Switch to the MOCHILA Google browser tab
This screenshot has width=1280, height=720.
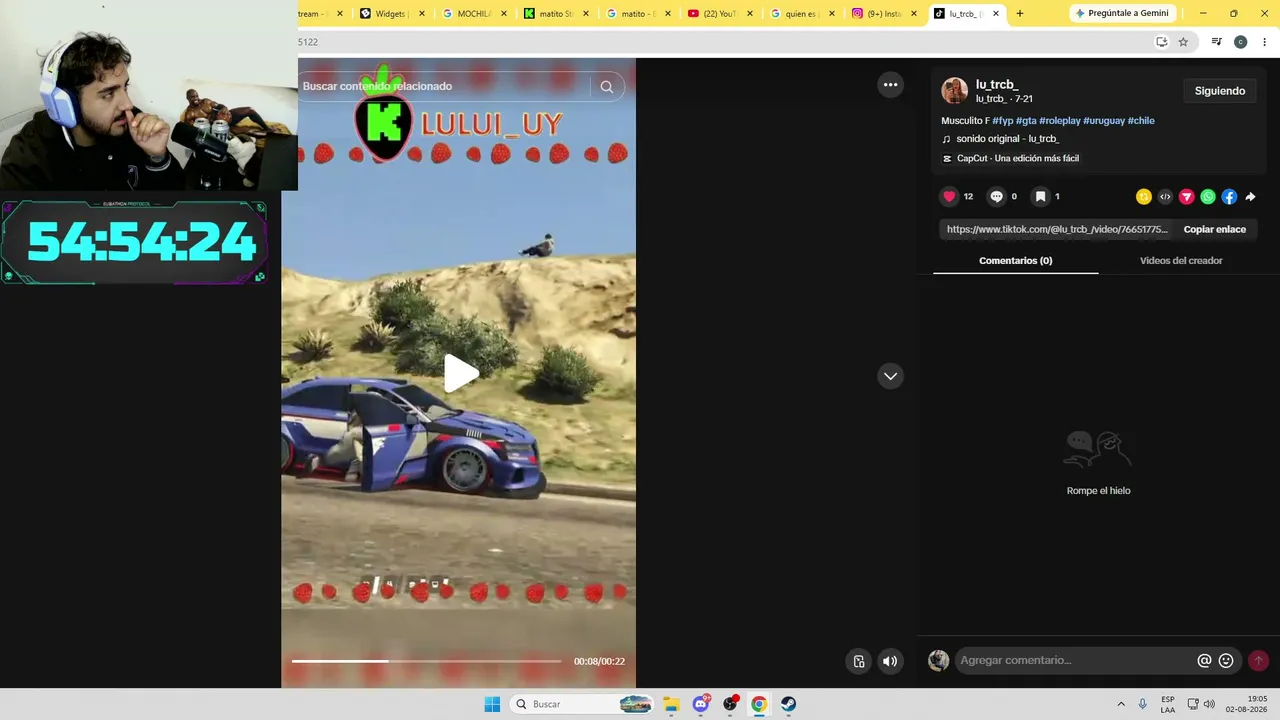473,14
